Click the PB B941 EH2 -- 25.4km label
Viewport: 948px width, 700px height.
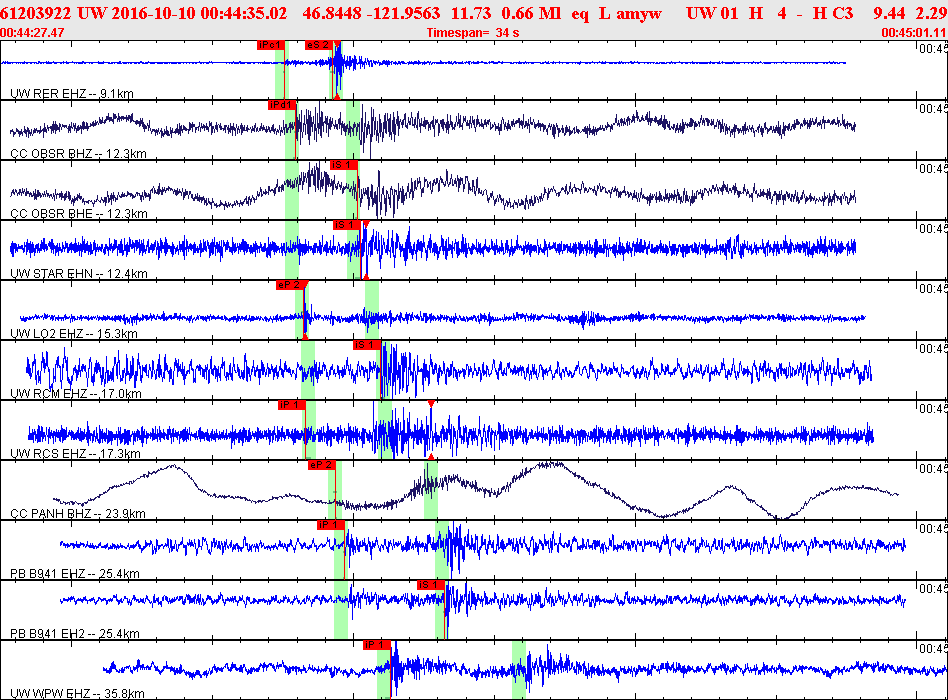(75, 634)
